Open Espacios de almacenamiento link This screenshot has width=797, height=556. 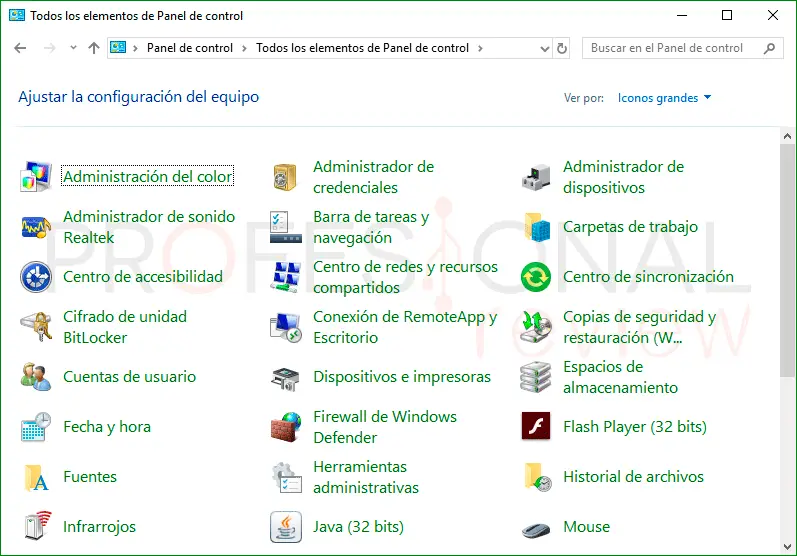click(x=621, y=377)
